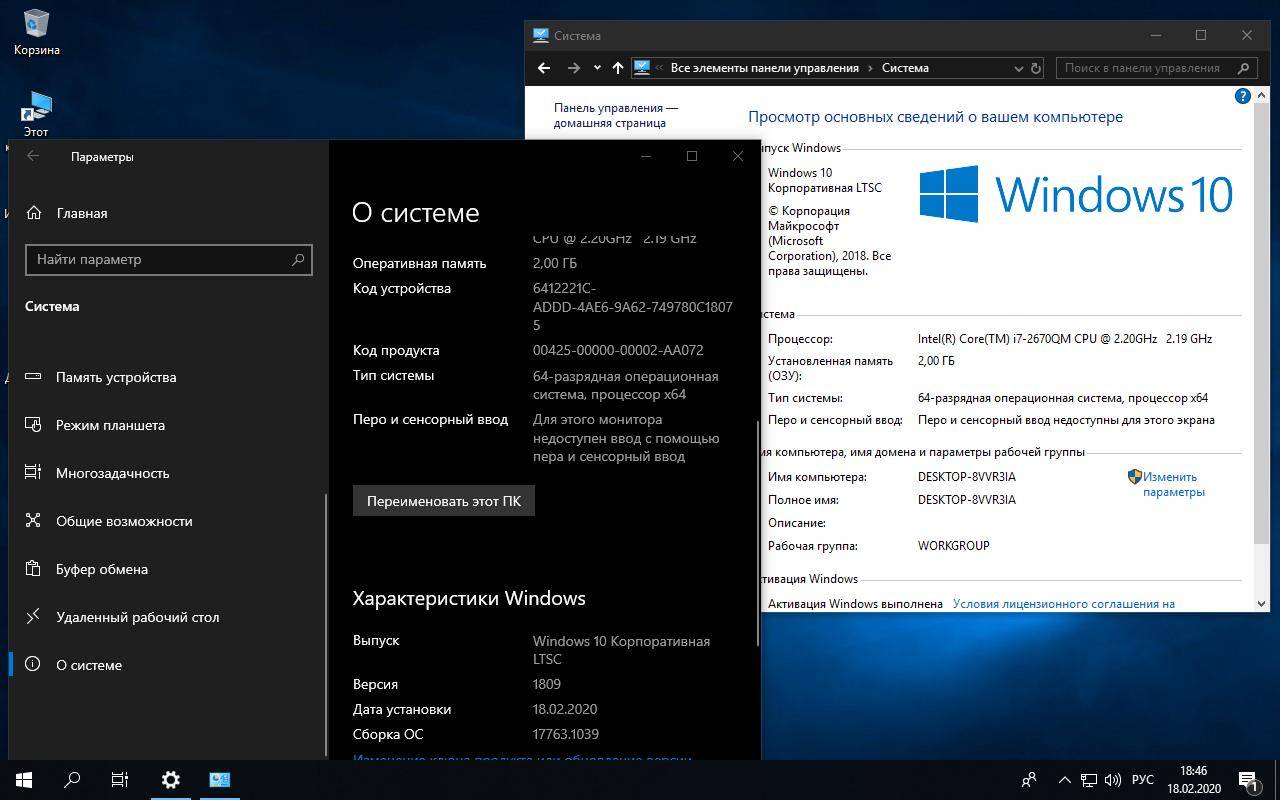The width and height of the screenshot is (1280, 800).
Task: Click Intel Core i7-2670QM processor text
Action: click(1065, 339)
